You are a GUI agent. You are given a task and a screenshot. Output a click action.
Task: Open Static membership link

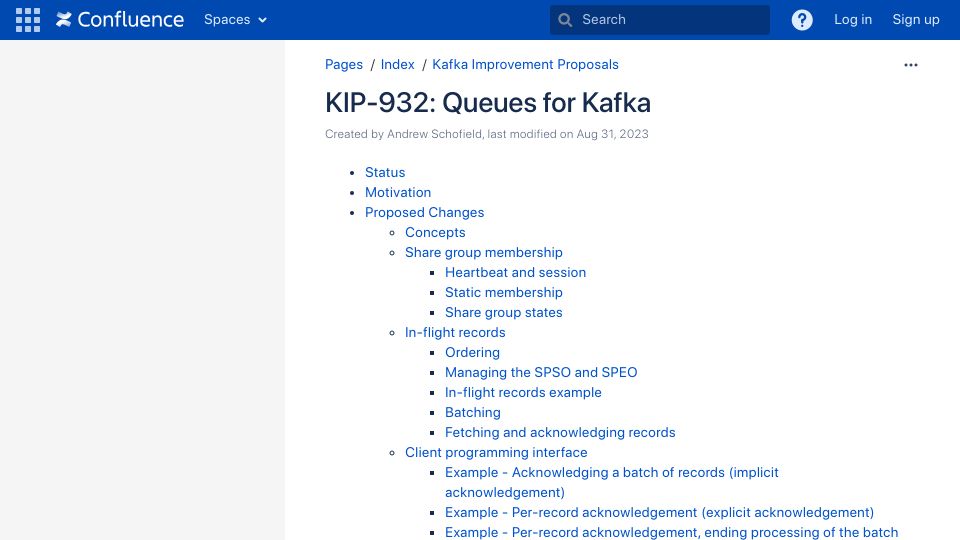[x=504, y=293]
